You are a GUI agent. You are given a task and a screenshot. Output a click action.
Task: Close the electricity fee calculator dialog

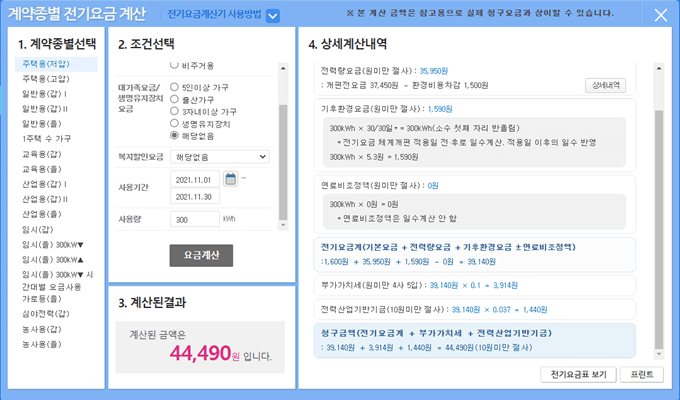coord(660,16)
